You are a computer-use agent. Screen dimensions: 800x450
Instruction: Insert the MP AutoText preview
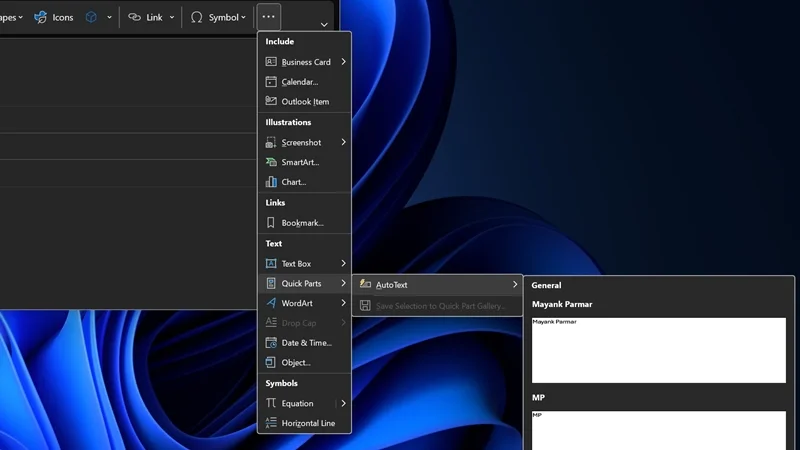pyautogui.click(x=659, y=430)
